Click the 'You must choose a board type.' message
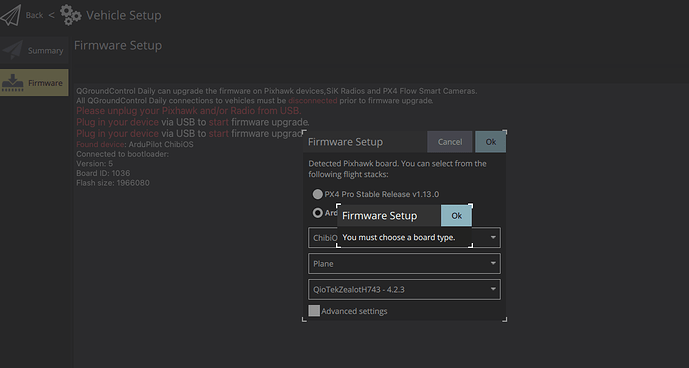The width and height of the screenshot is (689, 368). 399,237
